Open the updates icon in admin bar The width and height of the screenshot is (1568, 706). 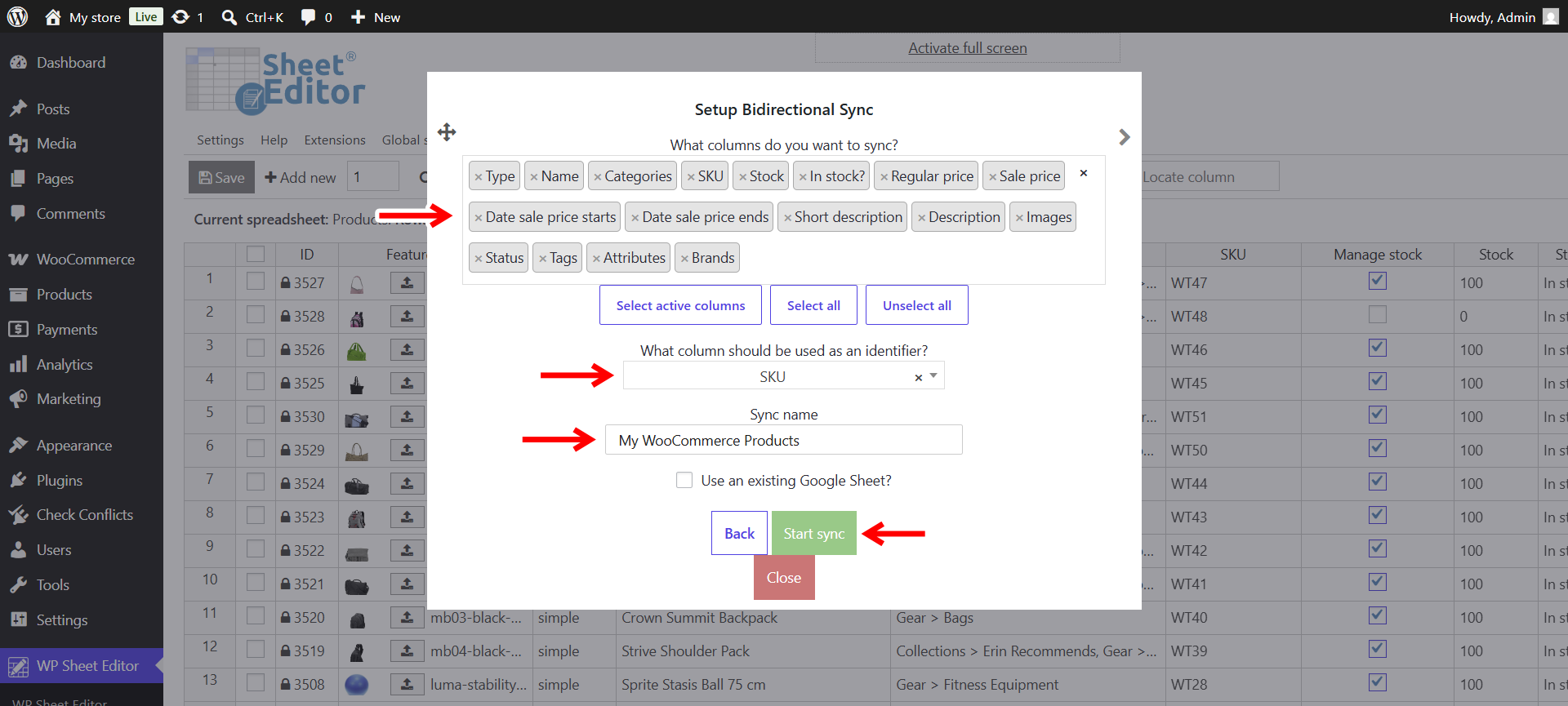180,17
